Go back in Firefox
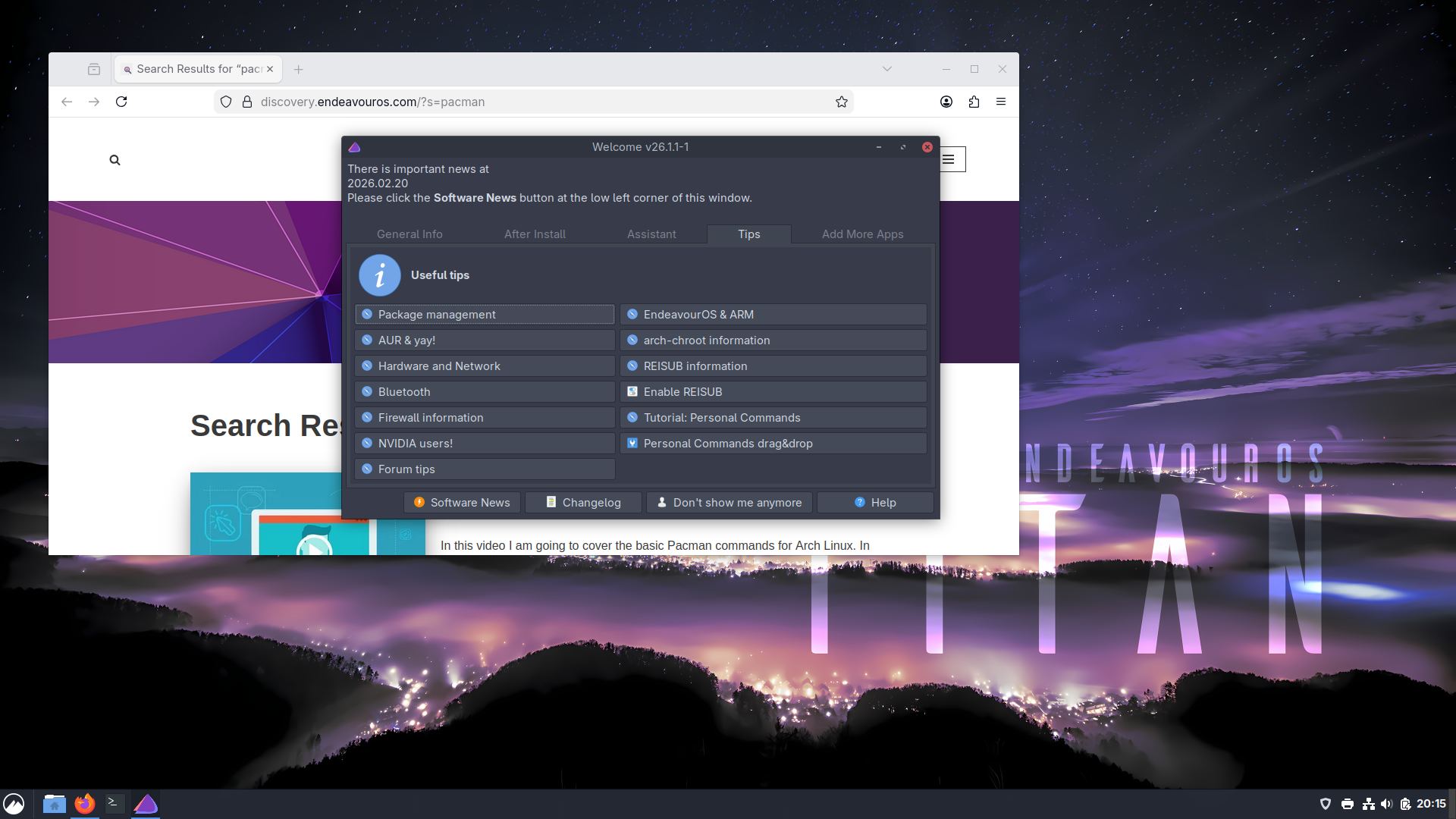 pyautogui.click(x=67, y=102)
